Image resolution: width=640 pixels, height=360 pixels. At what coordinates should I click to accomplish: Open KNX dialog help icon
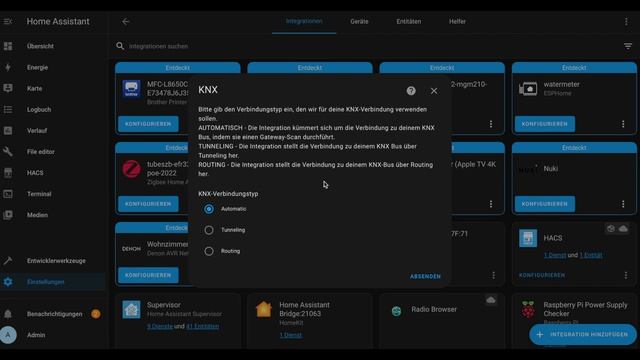[411, 91]
